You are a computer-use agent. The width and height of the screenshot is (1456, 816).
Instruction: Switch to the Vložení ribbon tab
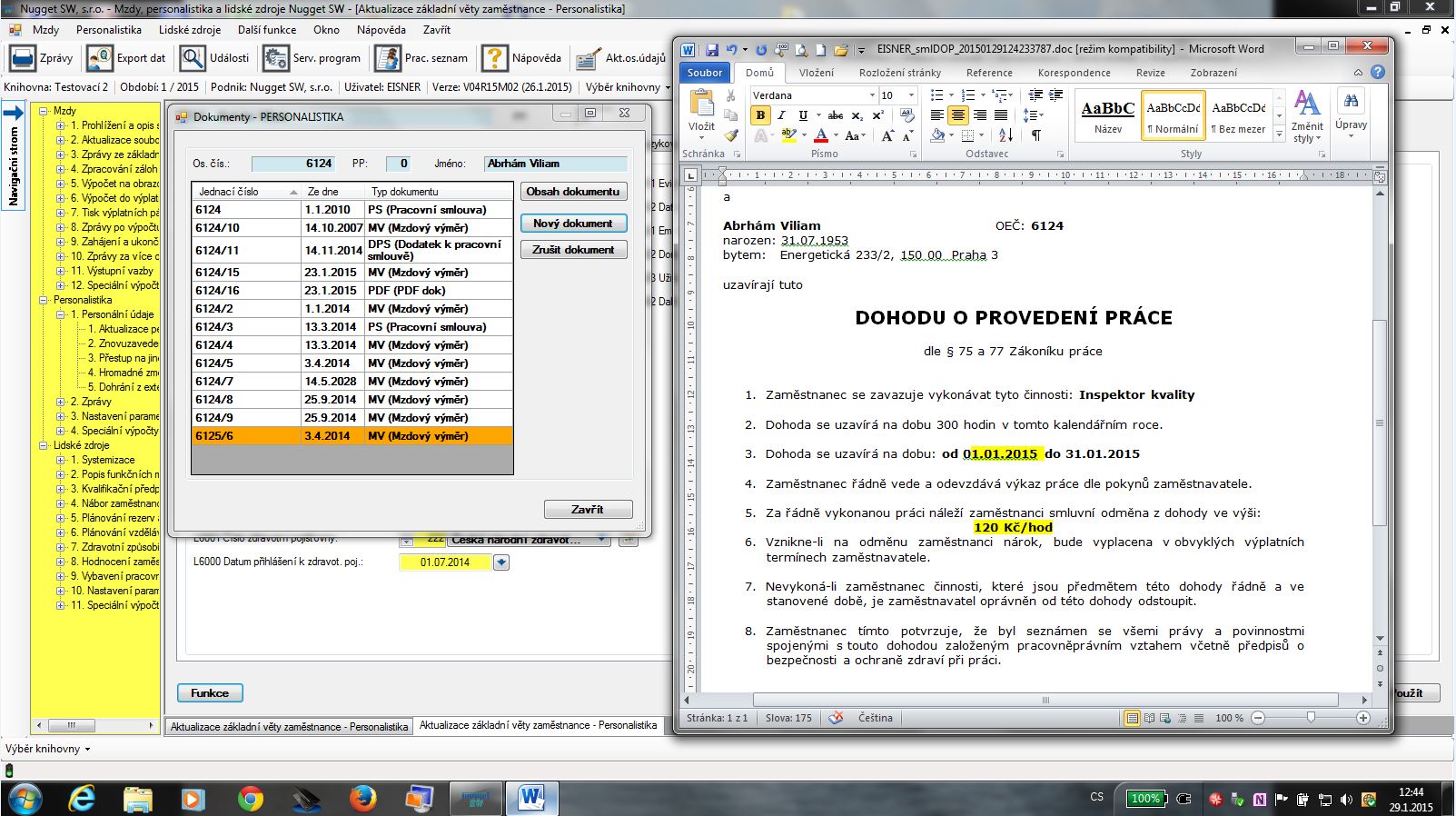click(x=817, y=73)
